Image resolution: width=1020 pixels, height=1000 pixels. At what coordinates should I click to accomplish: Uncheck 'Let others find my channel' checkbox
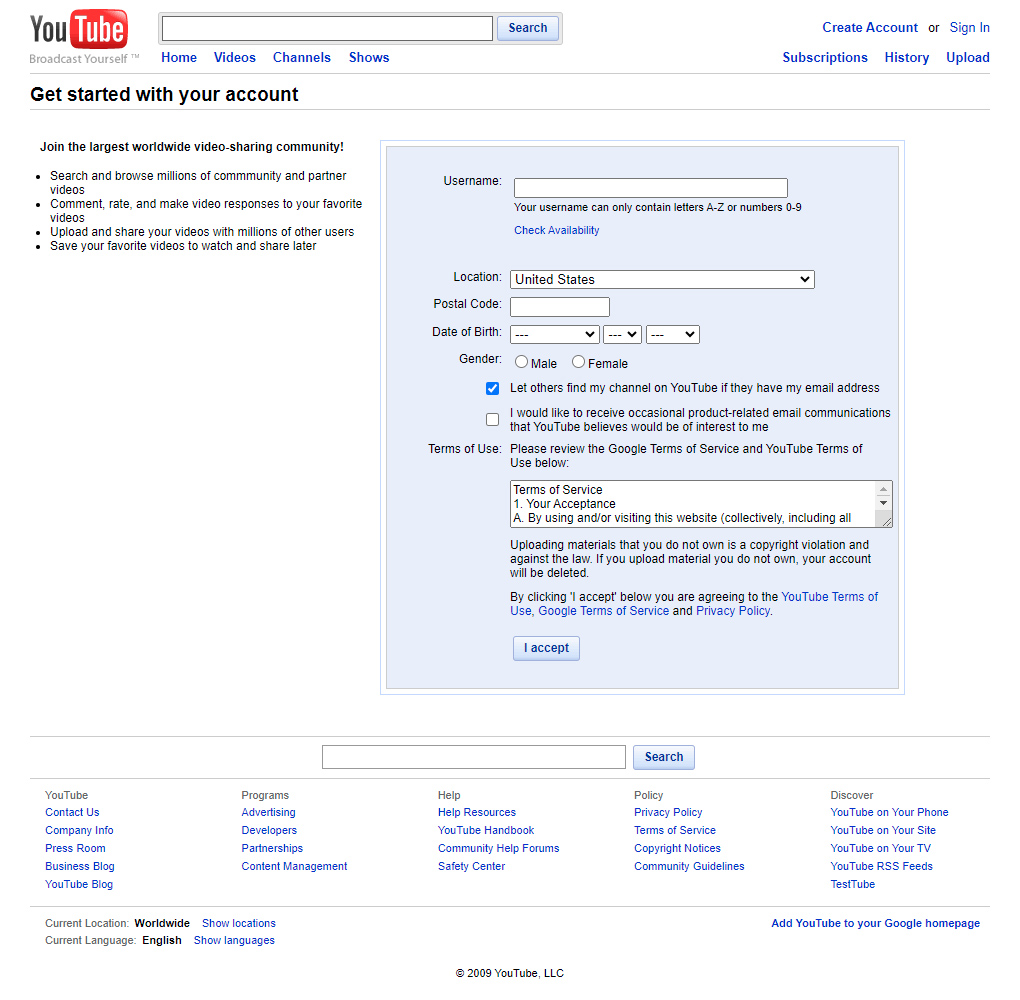point(492,388)
